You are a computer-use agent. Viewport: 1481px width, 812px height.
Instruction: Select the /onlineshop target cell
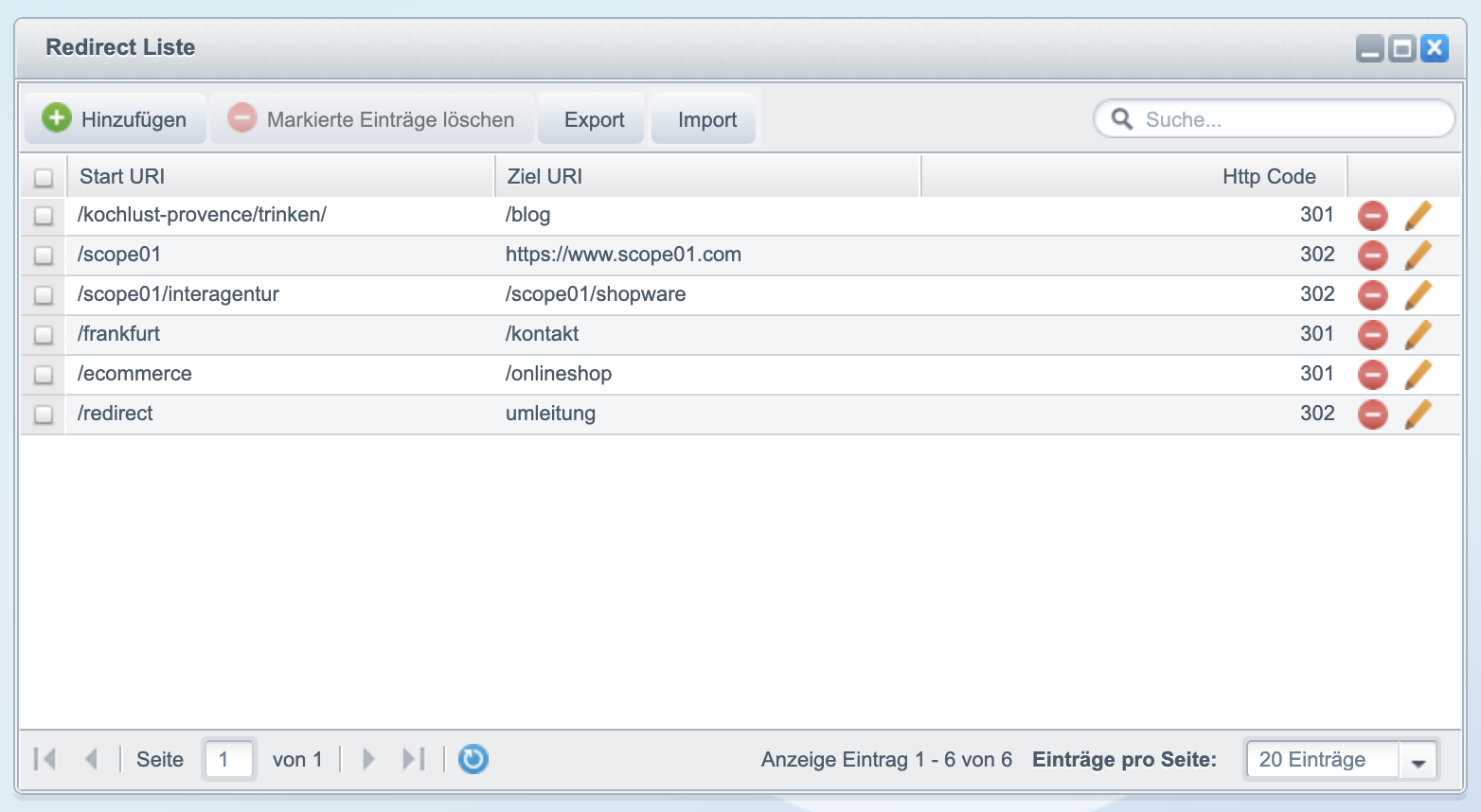click(708, 375)
